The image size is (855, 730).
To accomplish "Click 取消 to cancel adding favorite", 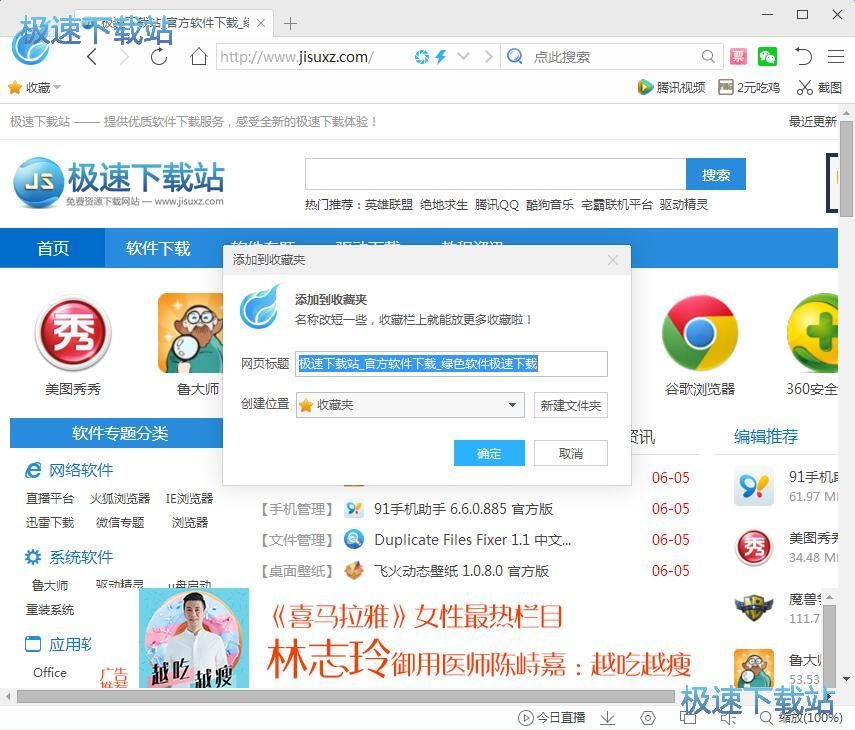I will tap(571, 453).
